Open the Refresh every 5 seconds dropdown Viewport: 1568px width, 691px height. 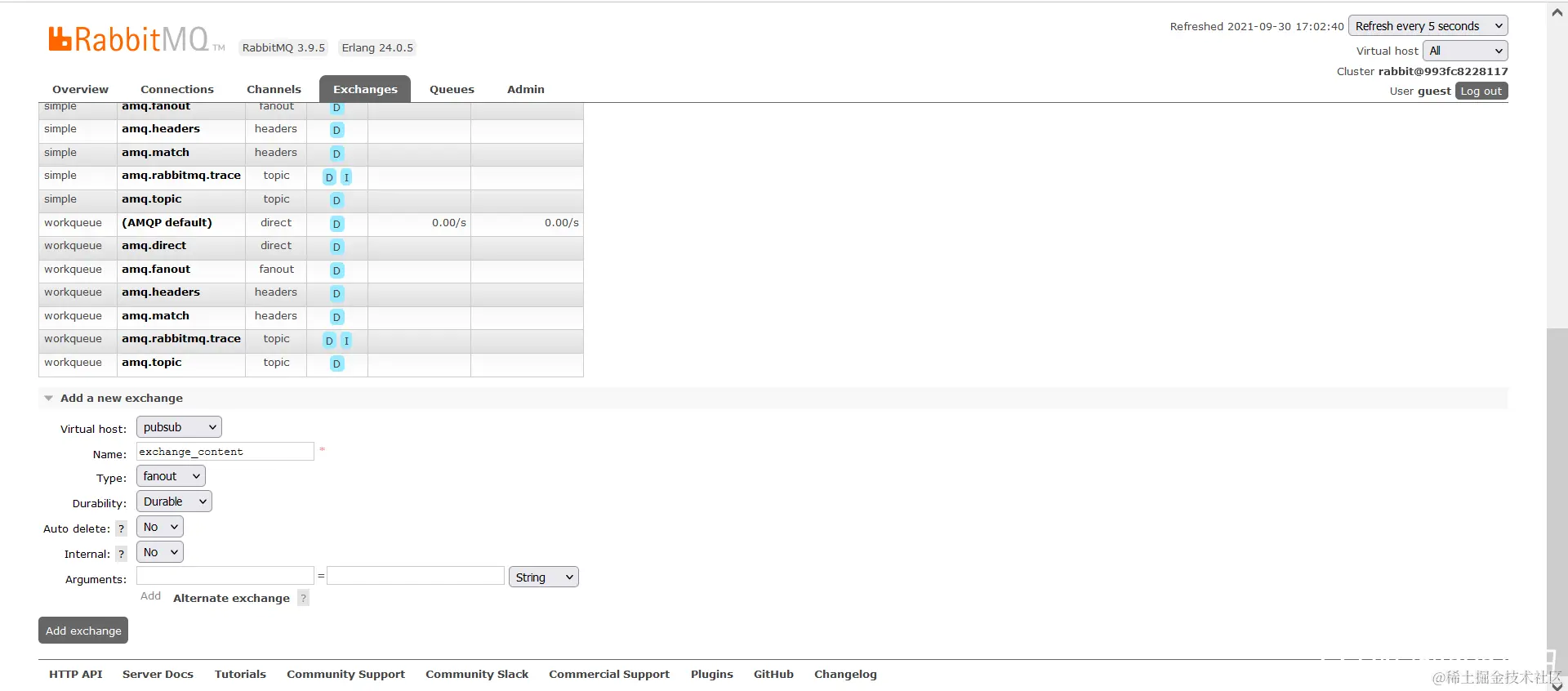pos(1428,26)
